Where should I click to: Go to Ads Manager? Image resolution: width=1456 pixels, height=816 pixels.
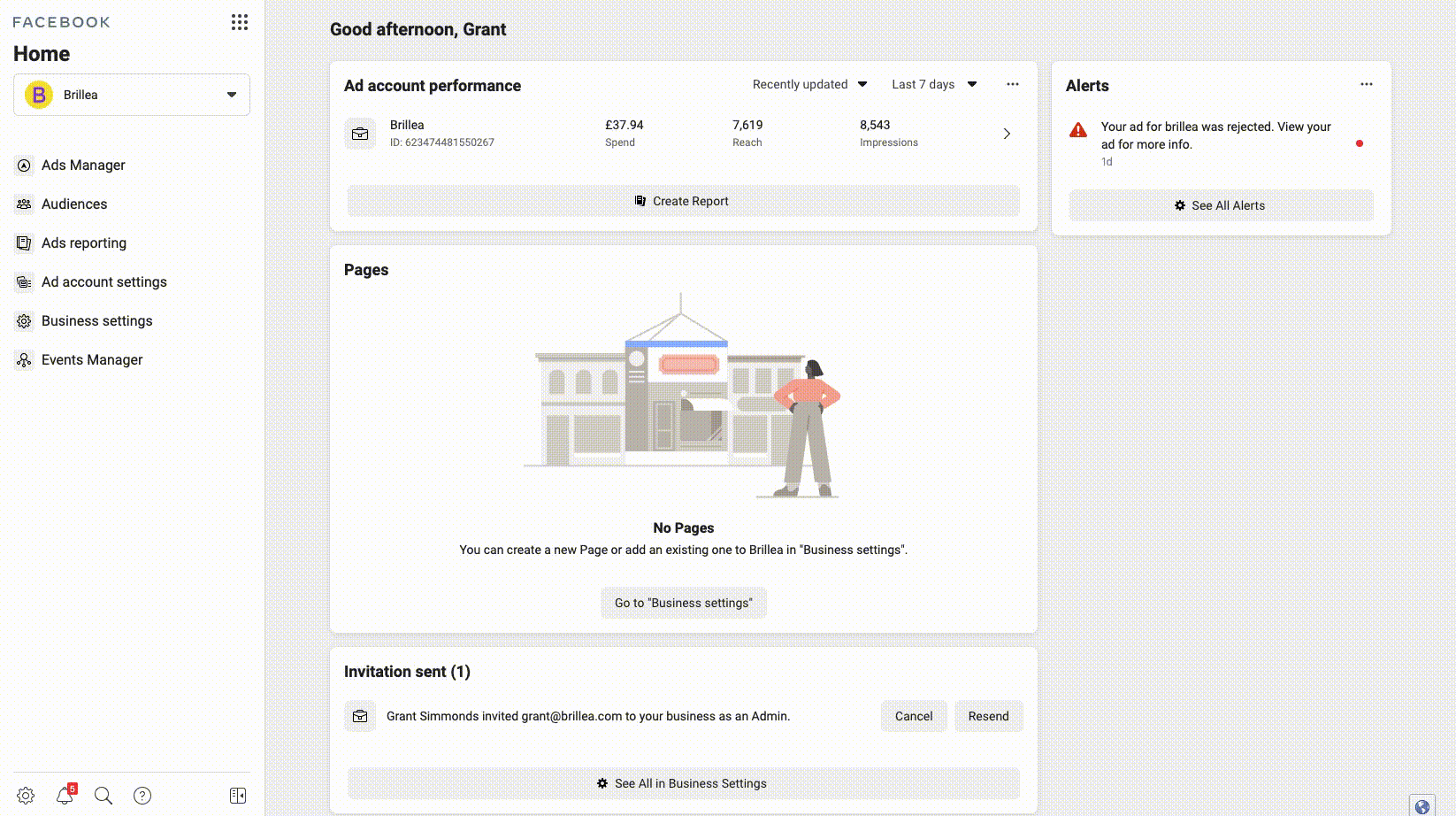(x=83, y=166)
